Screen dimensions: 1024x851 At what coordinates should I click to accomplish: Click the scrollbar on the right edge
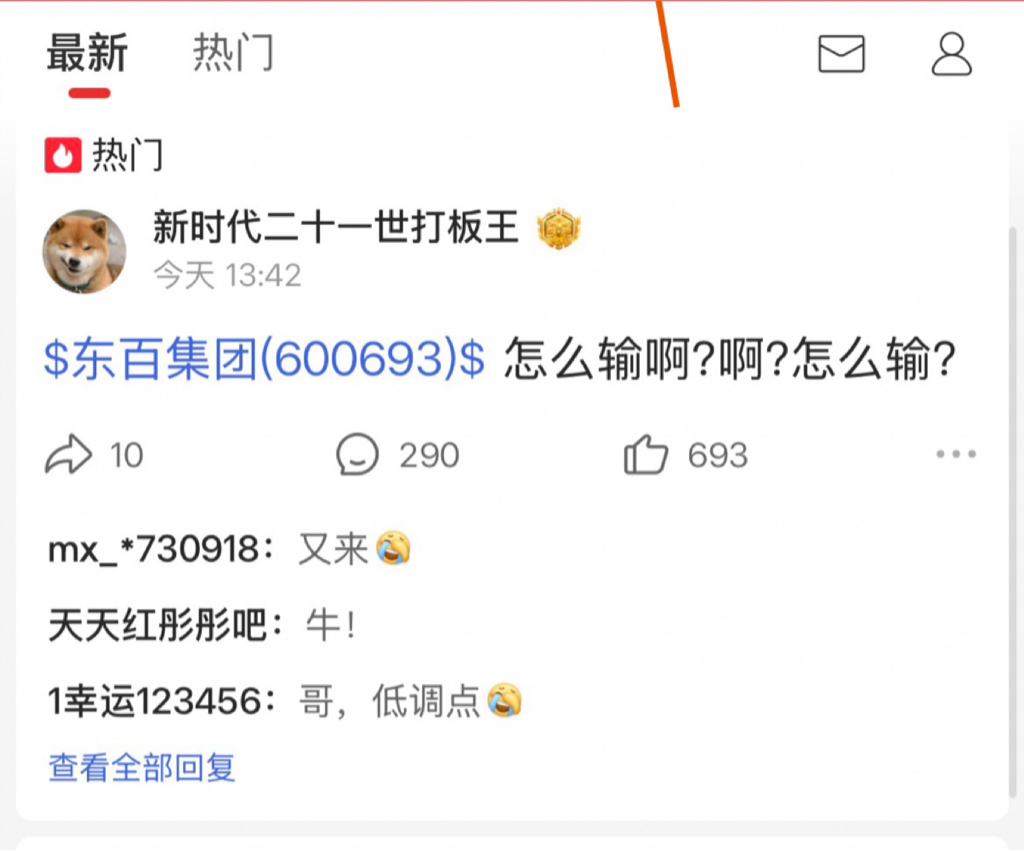(x=1013, y=513)
